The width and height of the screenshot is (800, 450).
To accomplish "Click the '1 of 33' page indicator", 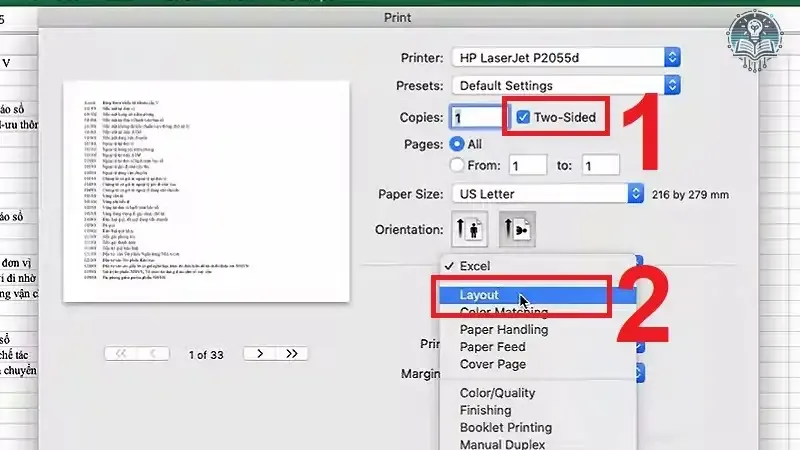I will [206, 355].
